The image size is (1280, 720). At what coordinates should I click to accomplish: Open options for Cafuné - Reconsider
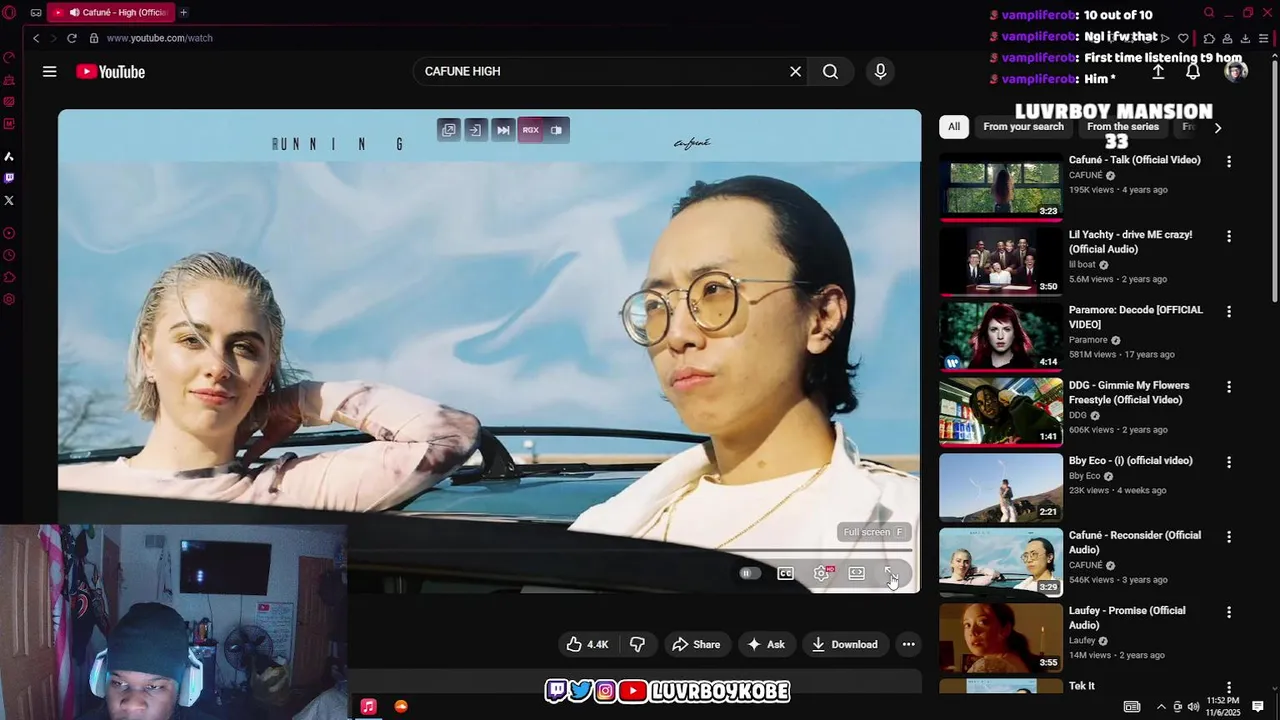1229,537
